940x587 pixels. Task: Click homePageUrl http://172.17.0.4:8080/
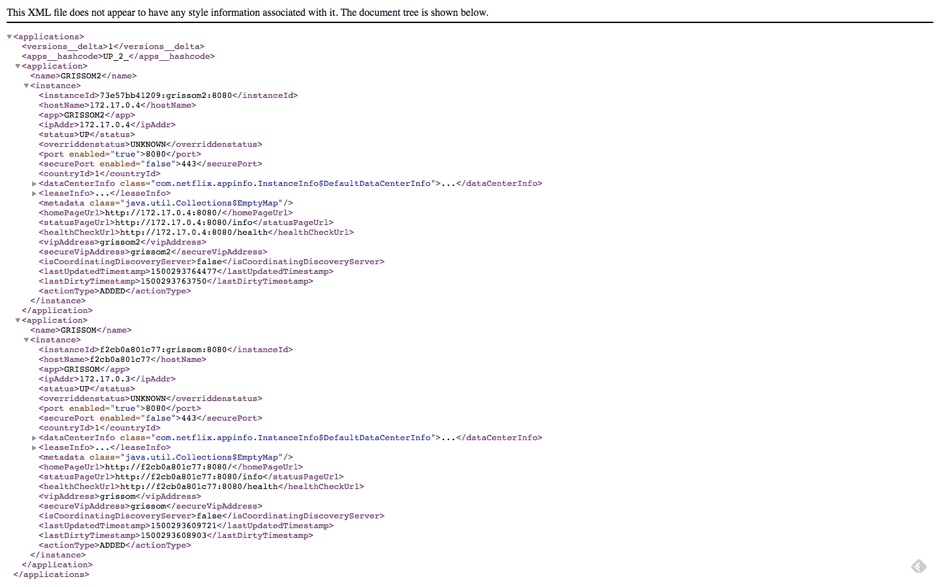[166, 213]
